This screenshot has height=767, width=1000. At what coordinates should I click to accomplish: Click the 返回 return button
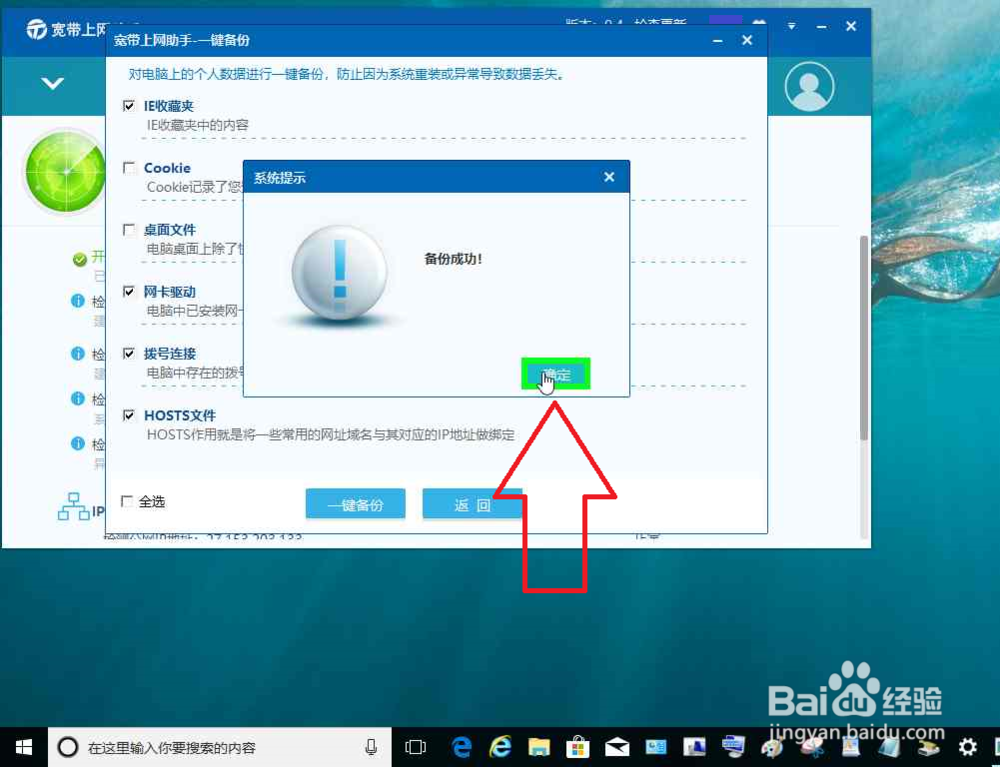point(472,504)
